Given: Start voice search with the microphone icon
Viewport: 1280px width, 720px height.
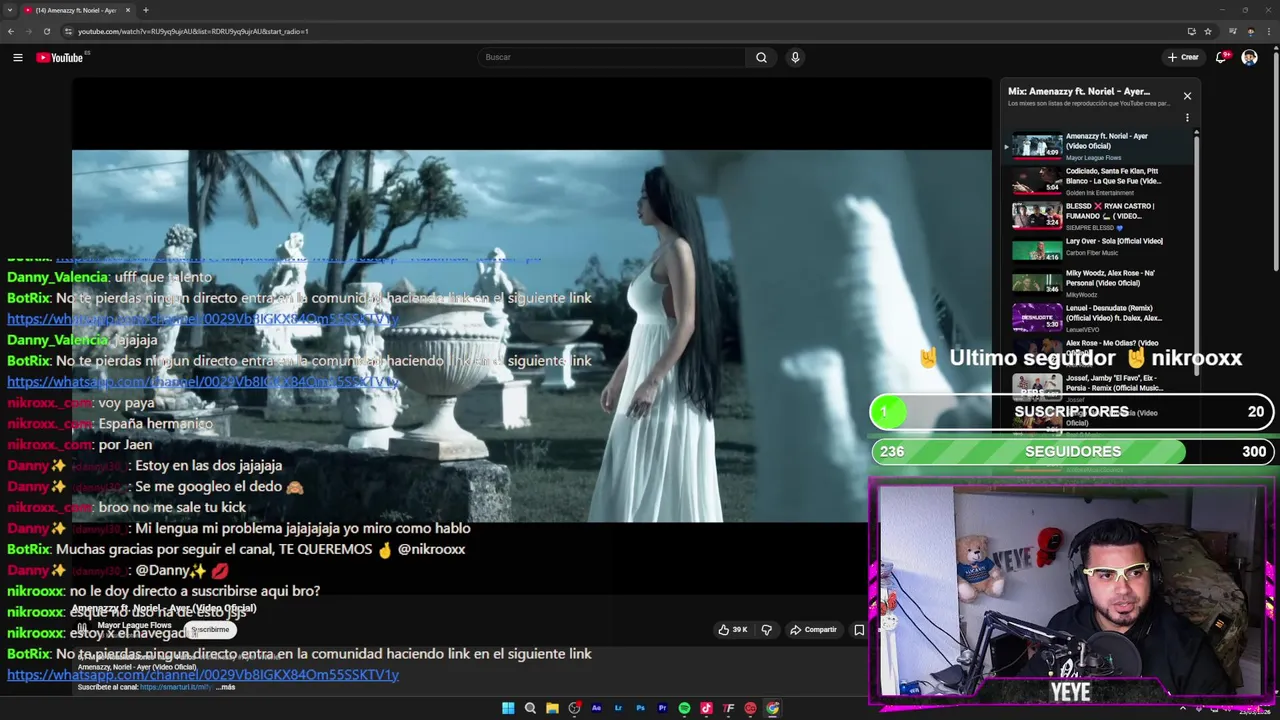Looking at the screenshot, I should click(x=795, y=57).
